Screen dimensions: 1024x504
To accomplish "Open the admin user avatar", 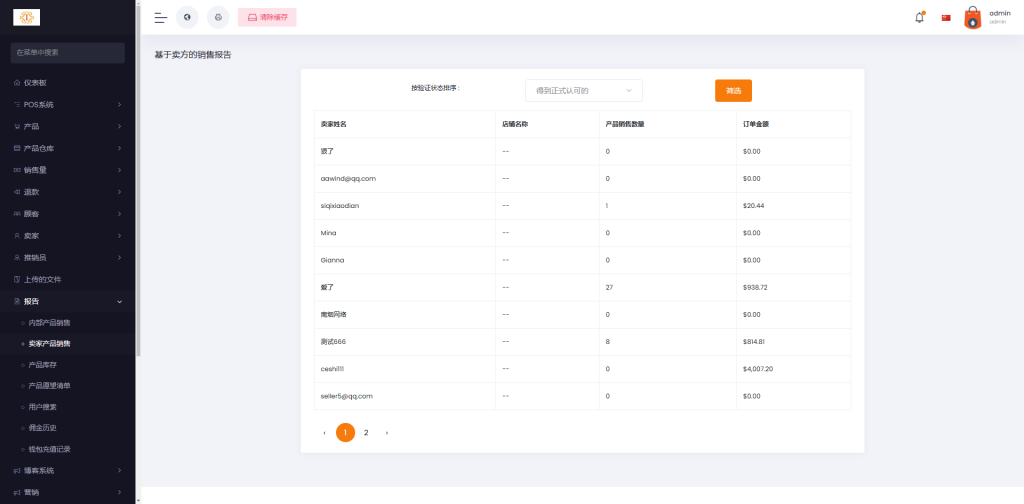I will click(x=972, y=17).
